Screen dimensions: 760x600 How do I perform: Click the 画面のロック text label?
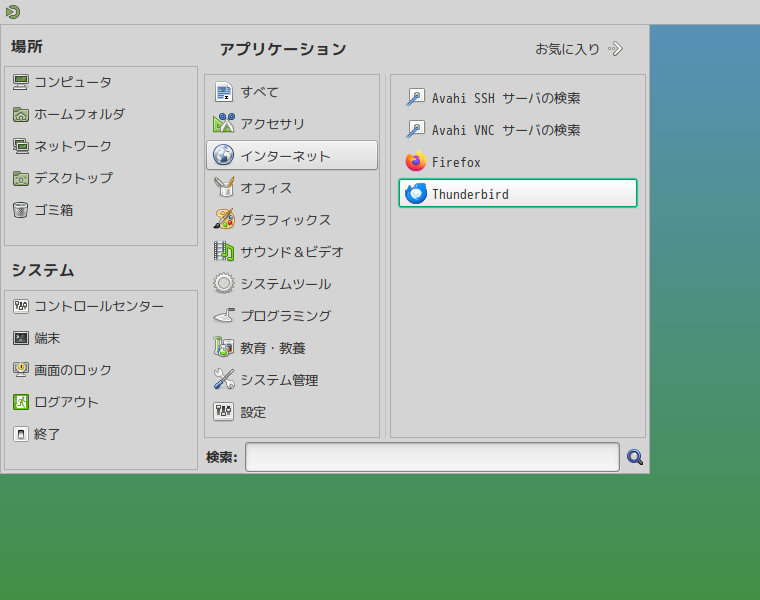pos(73,370)
